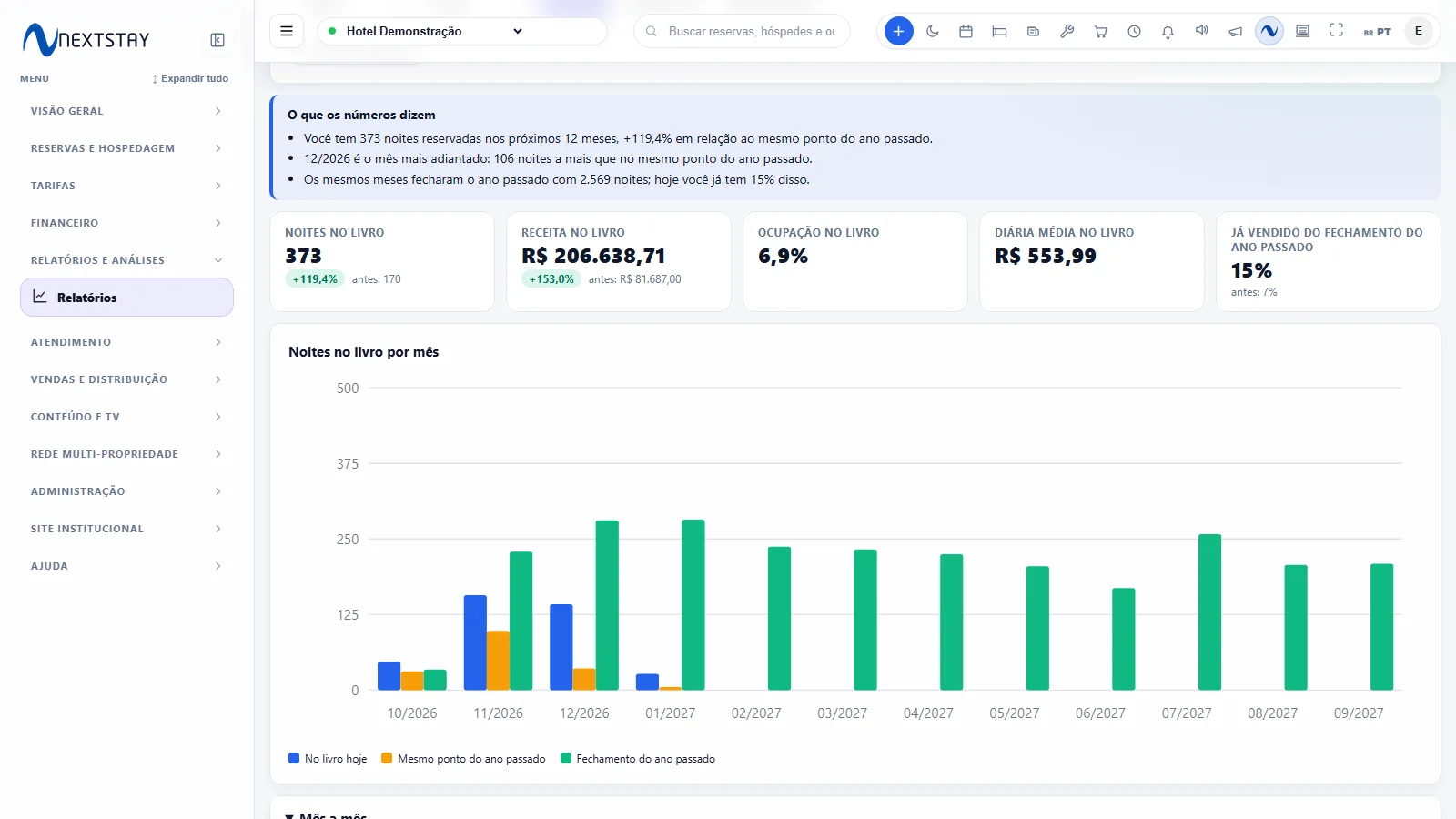Viewport: 1456px width, 819px height.
Task: Open the bed rooms icon
Action: point(999,31)
